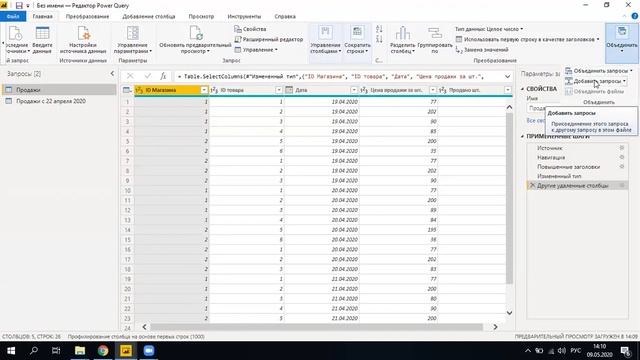Open Настройки источника данных
This screenshot has width=640, height=360.
(83, 40)
